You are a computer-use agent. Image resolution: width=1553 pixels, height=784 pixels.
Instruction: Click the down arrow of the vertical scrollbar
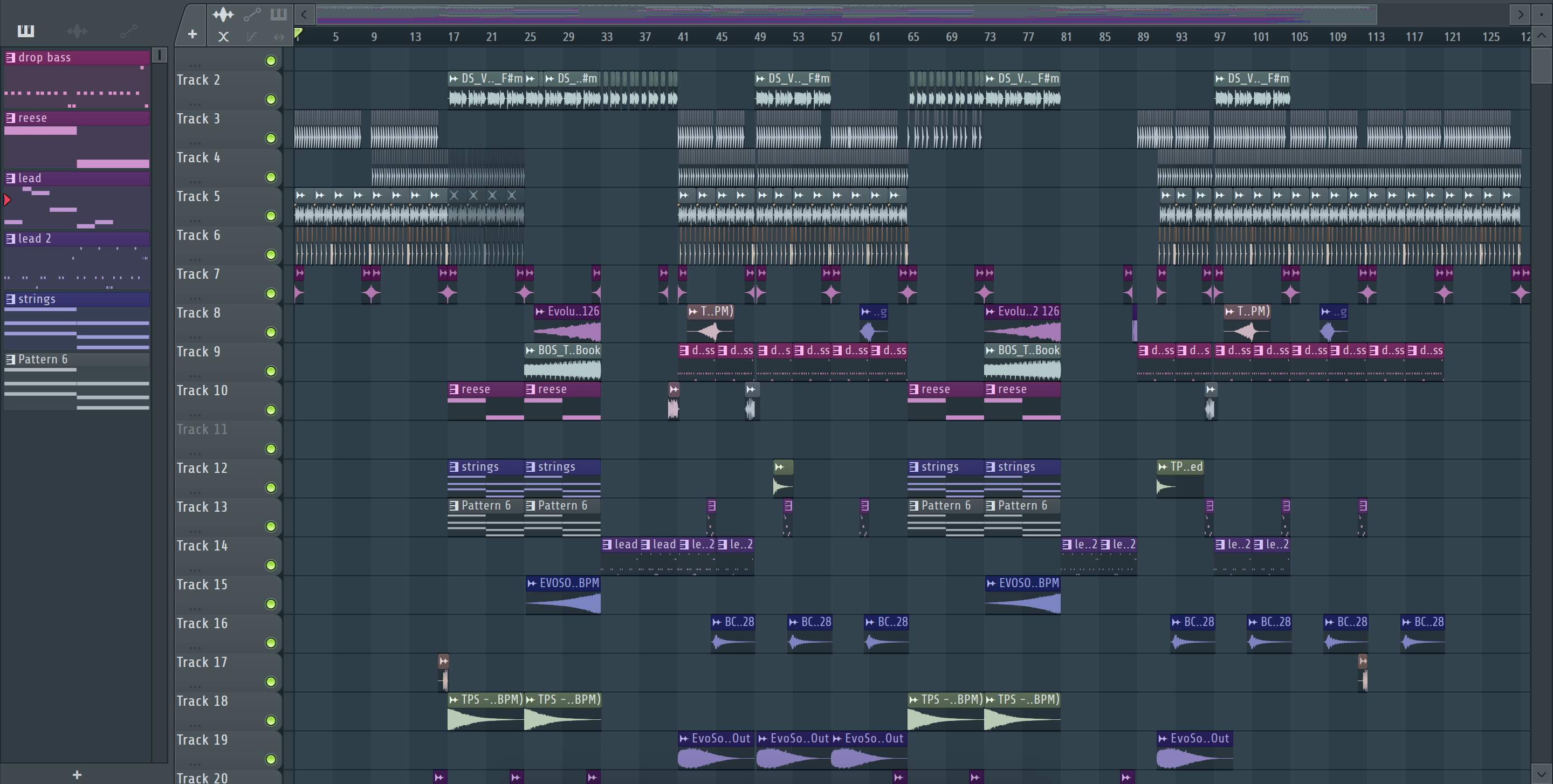tap(1541, 773)
